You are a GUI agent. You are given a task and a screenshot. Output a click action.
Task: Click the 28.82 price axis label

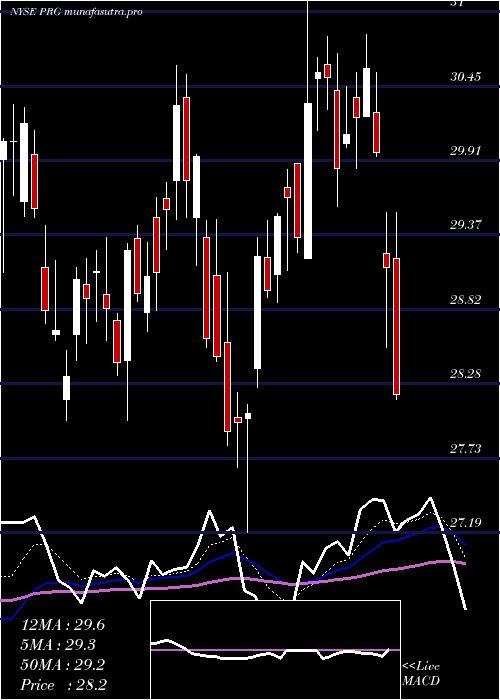466,299
